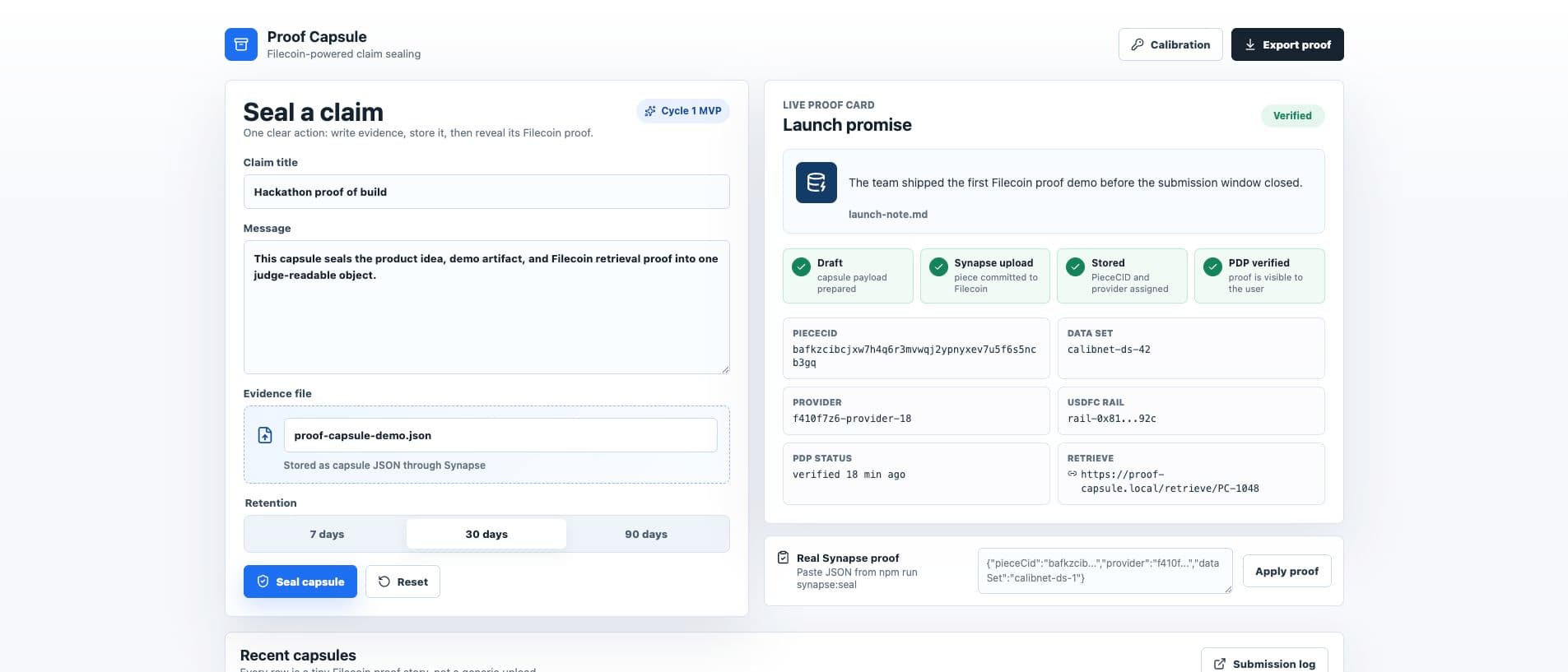Click the external link icon on Submission log

[x=1219, y=664]
